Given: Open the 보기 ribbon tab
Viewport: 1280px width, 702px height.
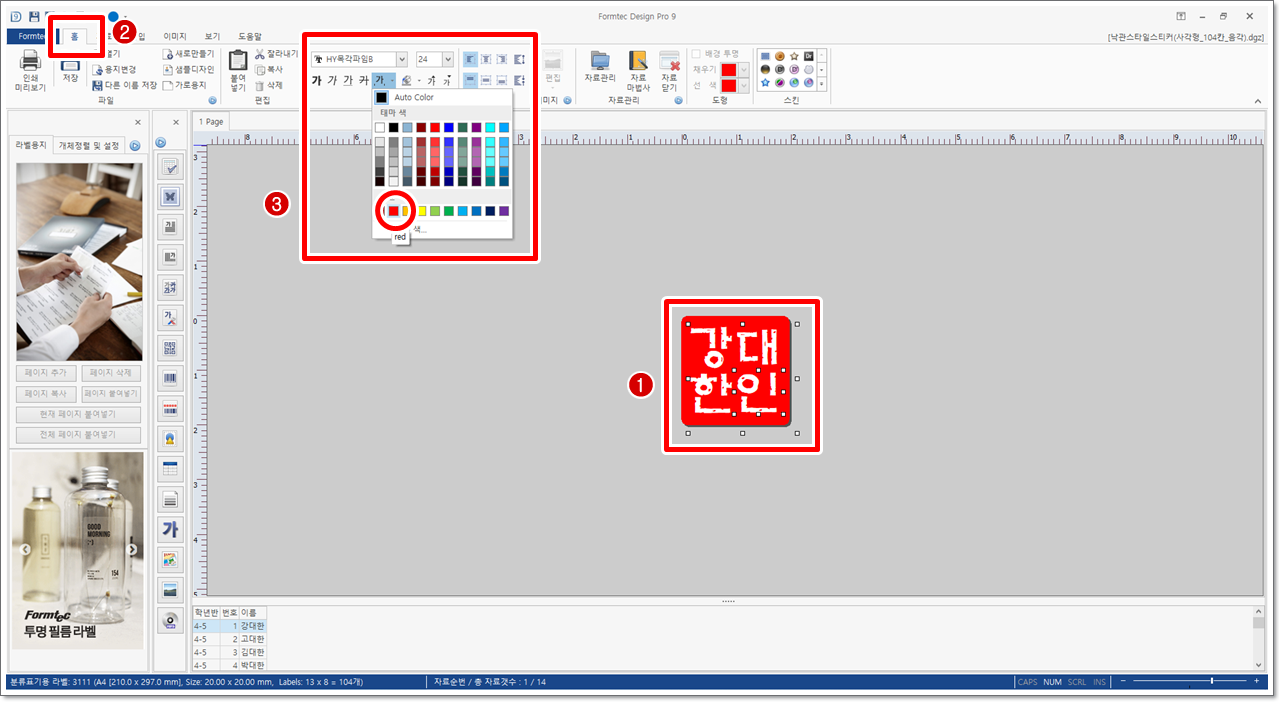Looking at the screenshot, I should [x=212, y=36].
